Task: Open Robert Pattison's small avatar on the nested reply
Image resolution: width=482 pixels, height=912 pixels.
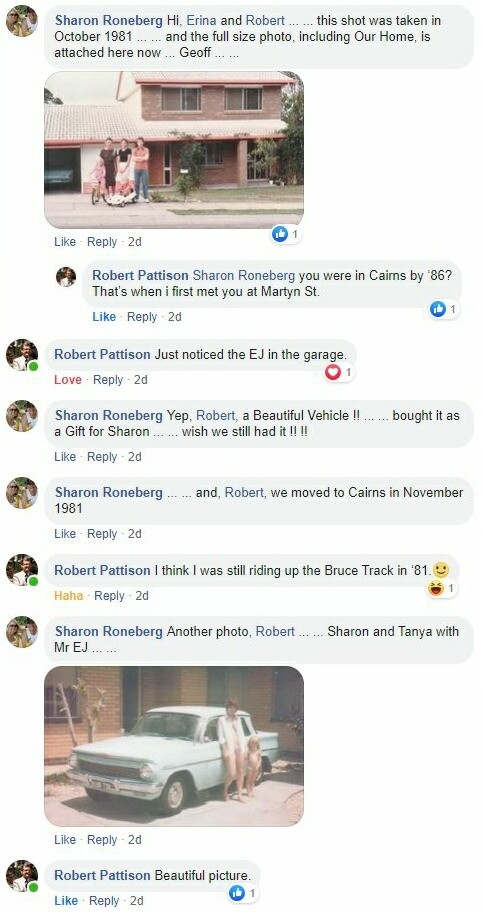Action: 66,277
